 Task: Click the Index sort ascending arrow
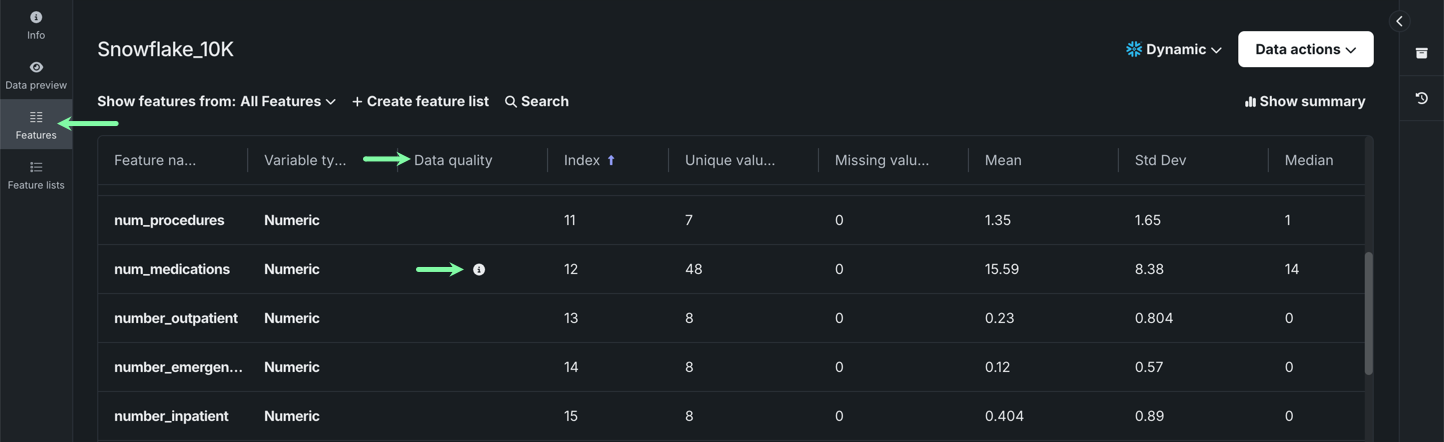coord(611,160)
